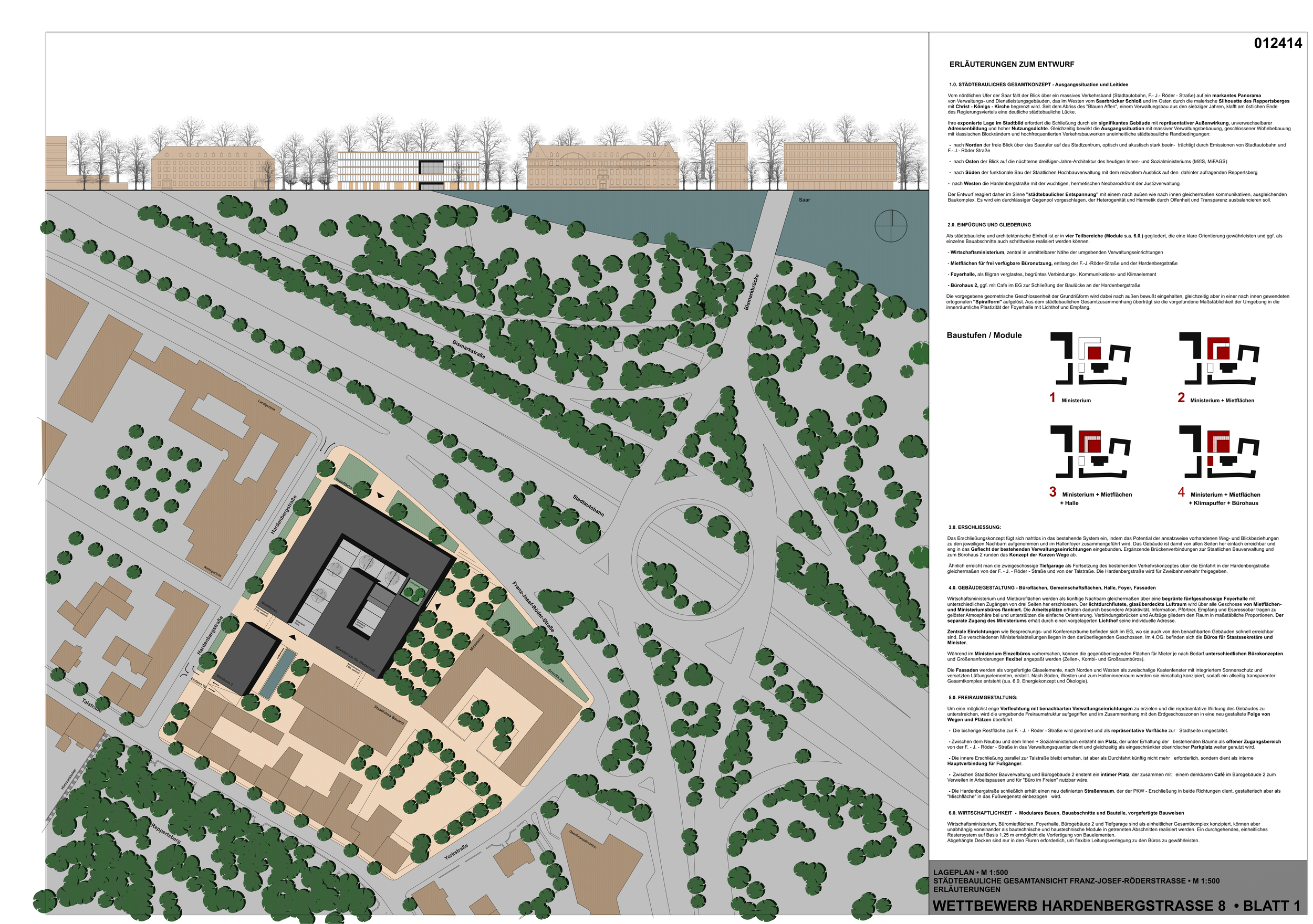Select module diagram 3 with Halle
This screenshot has height=924, width=1313.
pyautogui.click(x=1090, y=451)
